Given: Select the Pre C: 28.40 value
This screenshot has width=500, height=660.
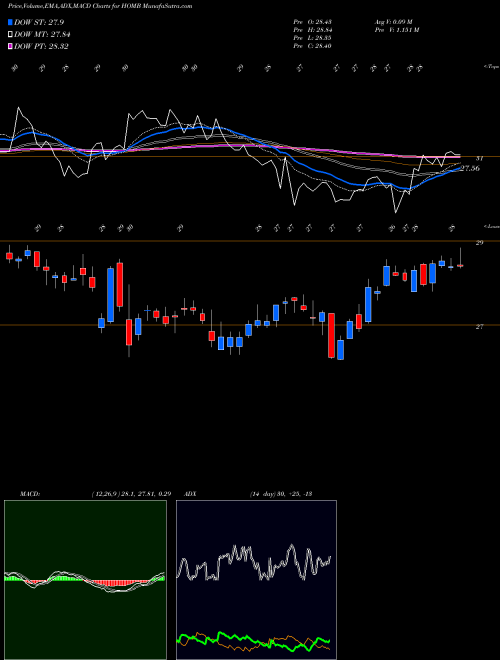Looking at the screenshot, I should tap(312, 46).
